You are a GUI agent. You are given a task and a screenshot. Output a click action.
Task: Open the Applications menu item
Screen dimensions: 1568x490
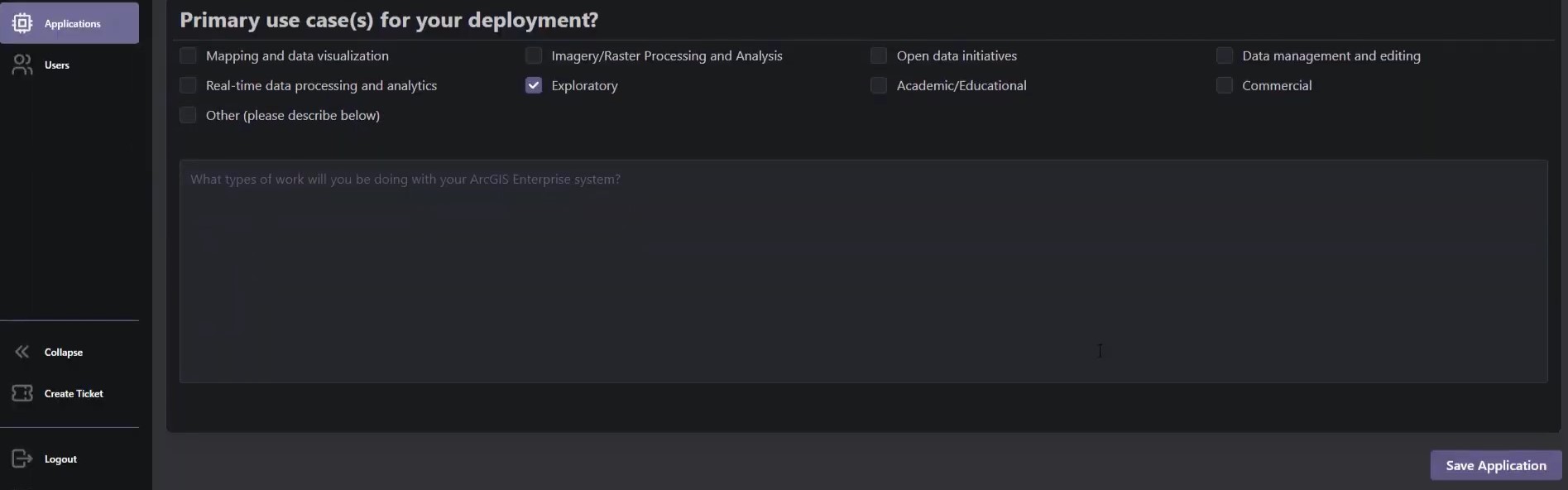coord(72,24)
